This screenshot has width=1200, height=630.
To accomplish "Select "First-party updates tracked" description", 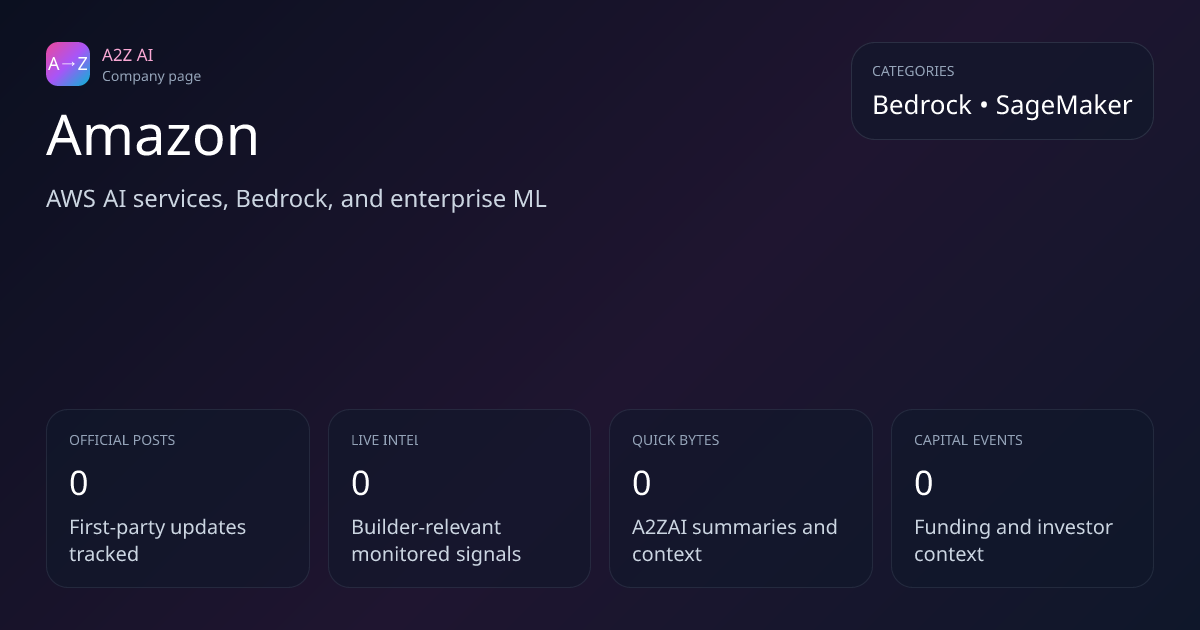I will tap(157, 540).
